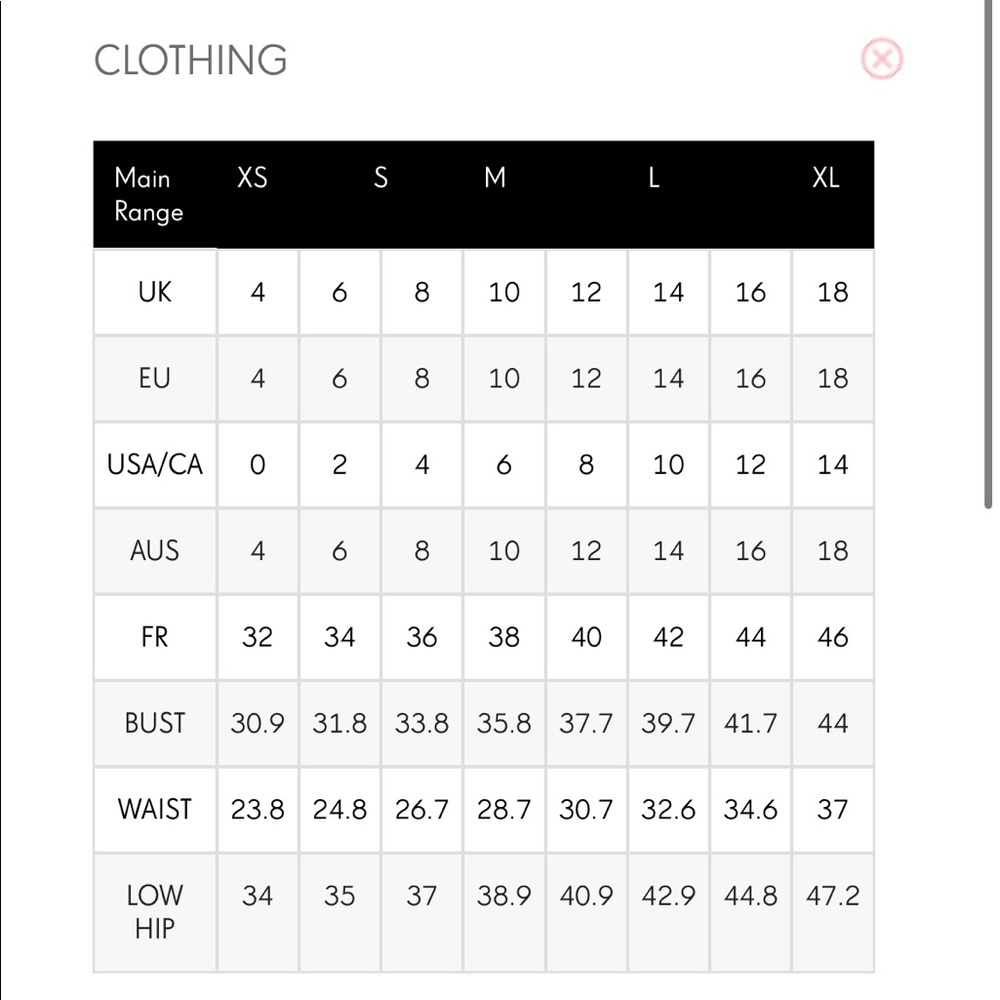Click the M column header
The image size is (1000, 1000).
click(x=495, y=178)
